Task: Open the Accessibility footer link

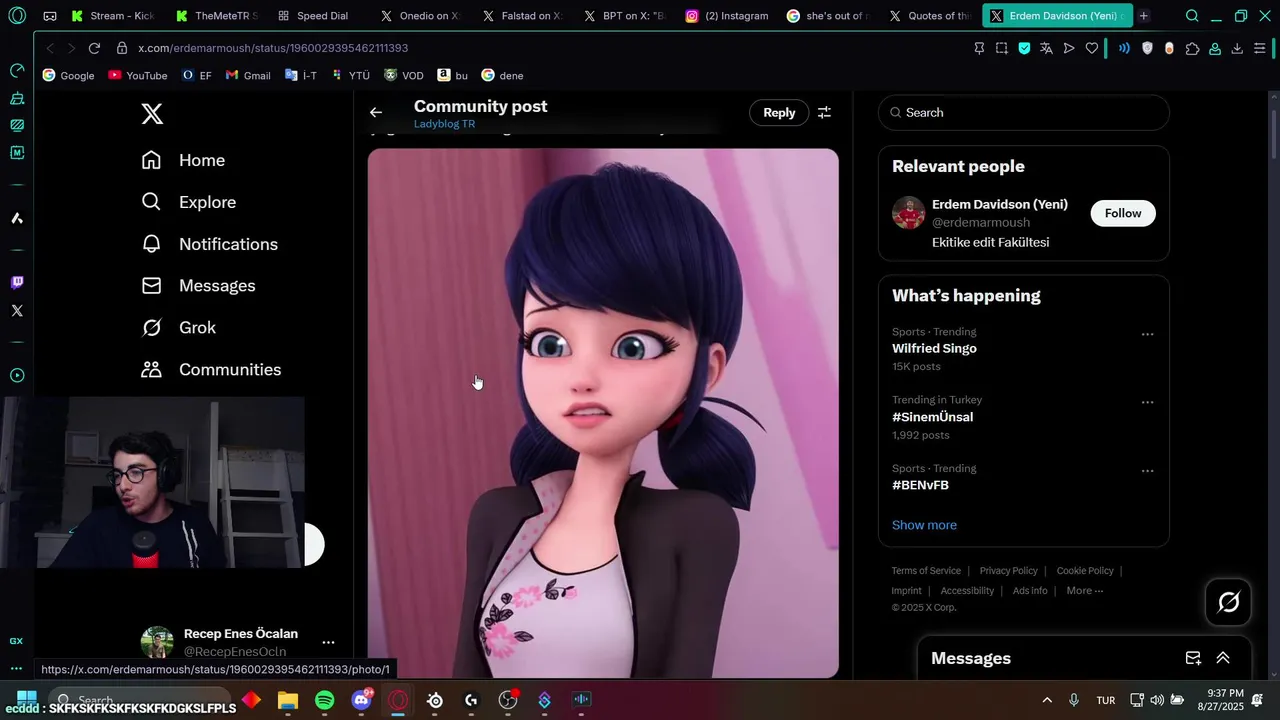Action: (967, 591)
